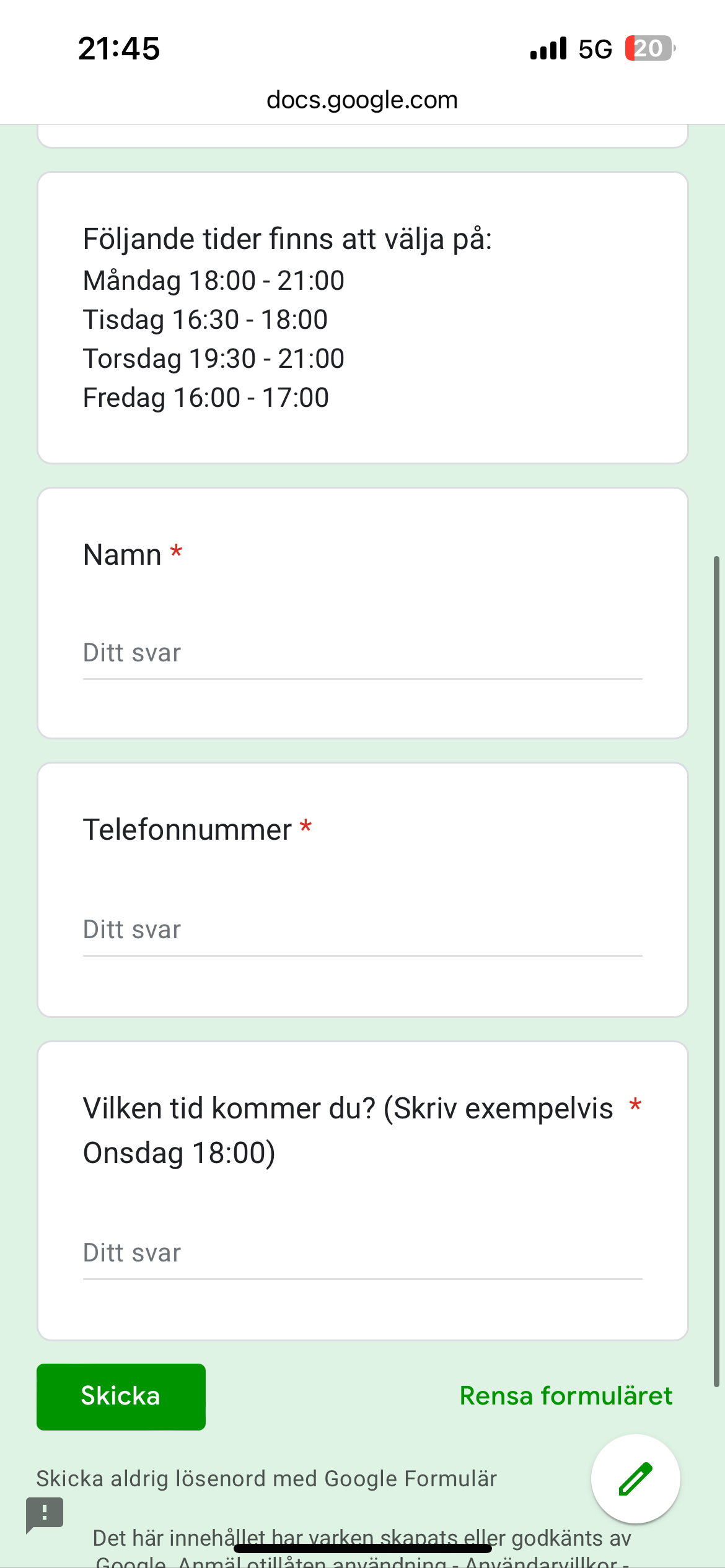Viewport: 725px width, 1568px height.
Task: Click the Rensa formuläret link
Action: point(566,1396)
